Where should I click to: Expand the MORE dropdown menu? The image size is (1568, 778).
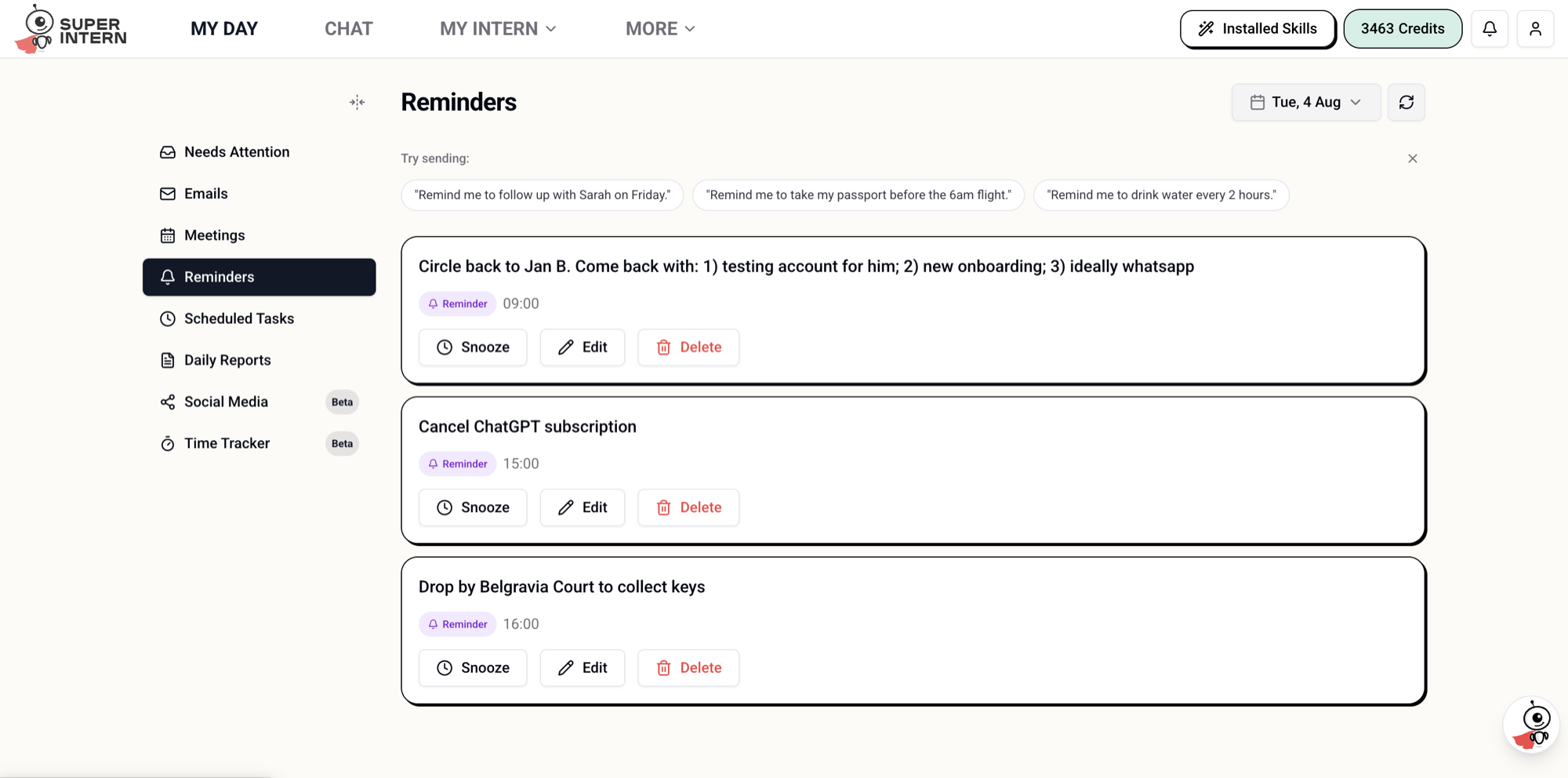(x=660, y=29)
